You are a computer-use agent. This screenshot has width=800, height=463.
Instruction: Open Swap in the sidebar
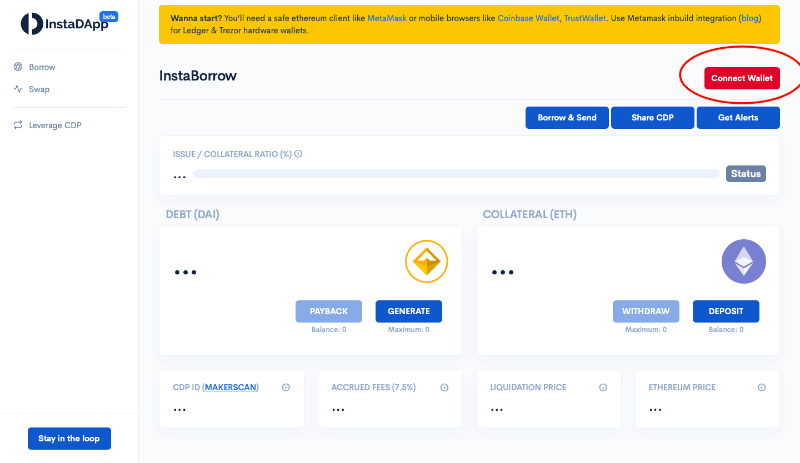(x=38, y=89)
